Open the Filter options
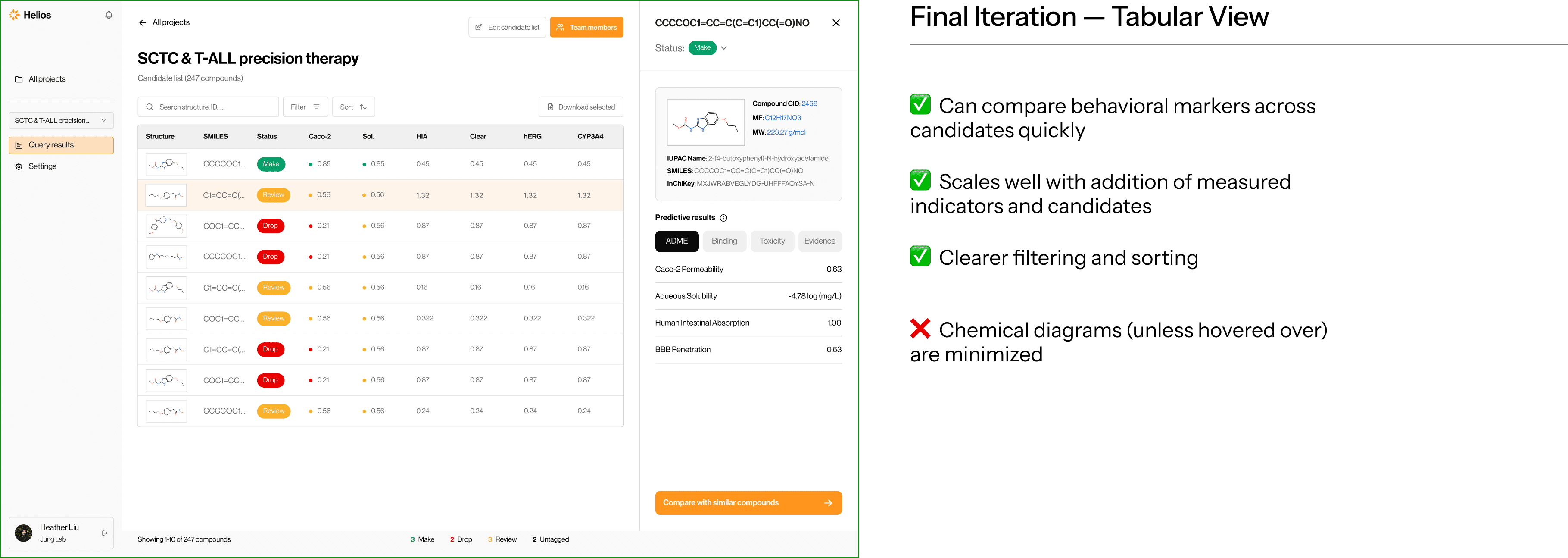 click(305, 107)
